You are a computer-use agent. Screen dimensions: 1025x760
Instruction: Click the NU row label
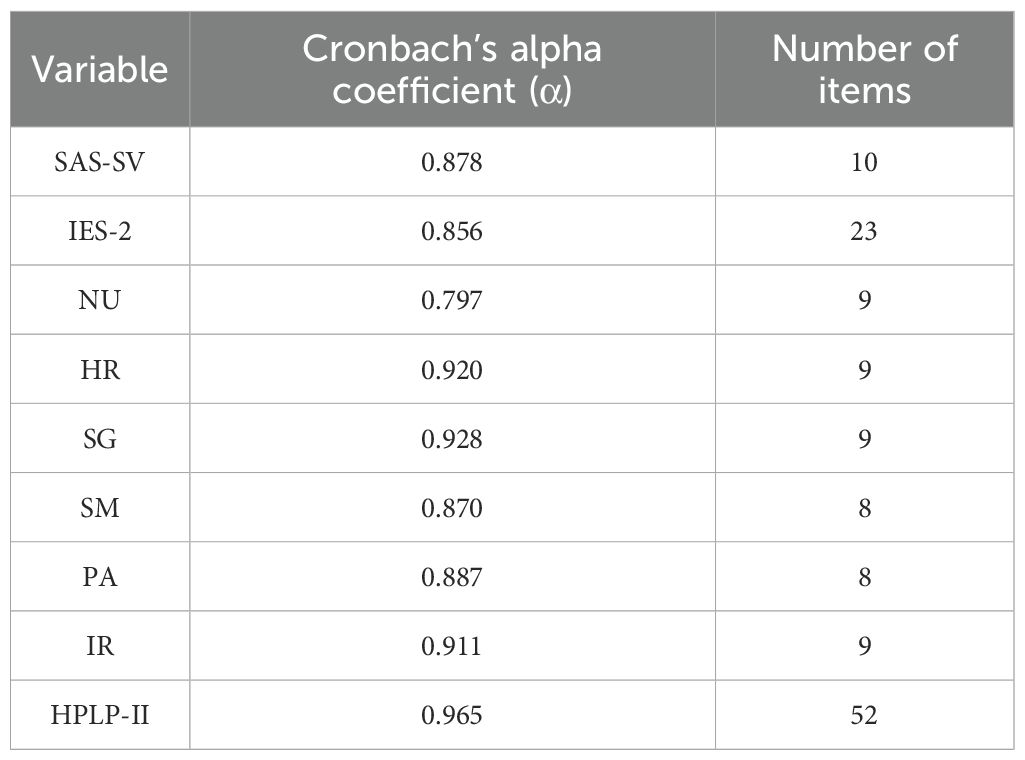tap(99, 300)
